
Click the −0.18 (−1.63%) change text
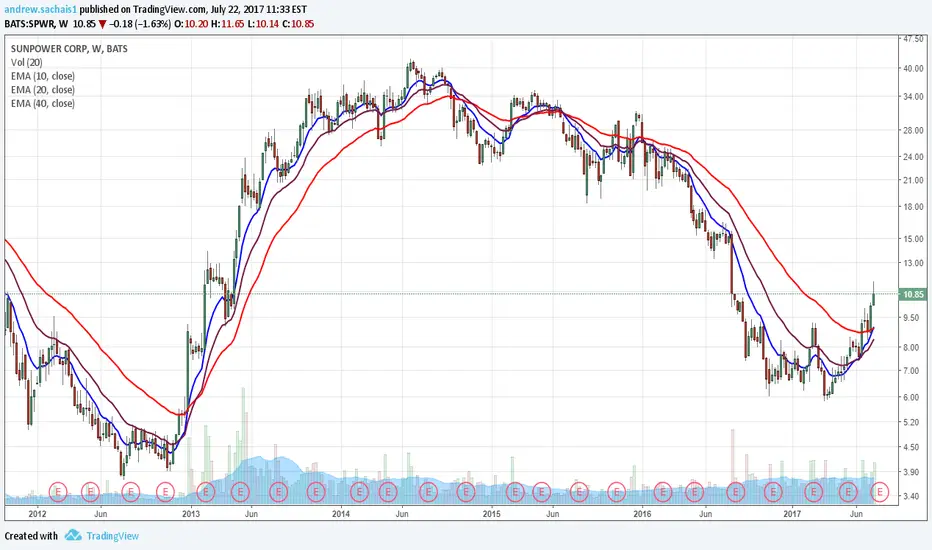coord(140,24)
